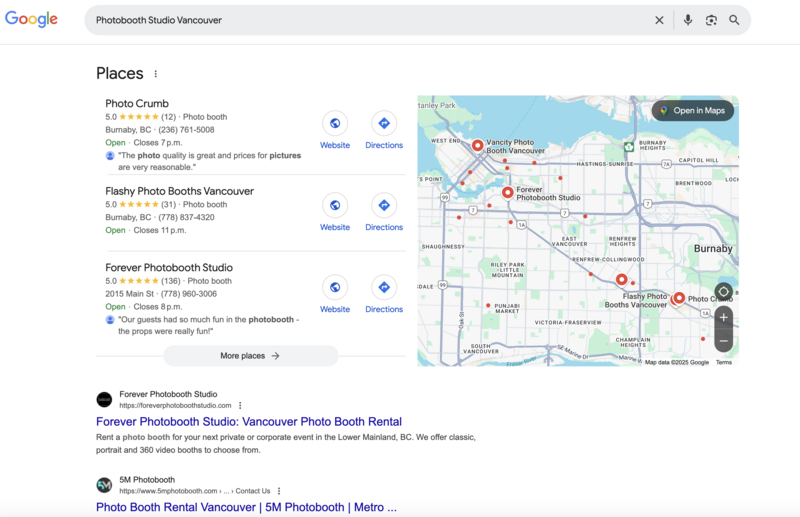Screen dimensions: 800x517
Task: Start voice search with microphone
Action: 688,20
